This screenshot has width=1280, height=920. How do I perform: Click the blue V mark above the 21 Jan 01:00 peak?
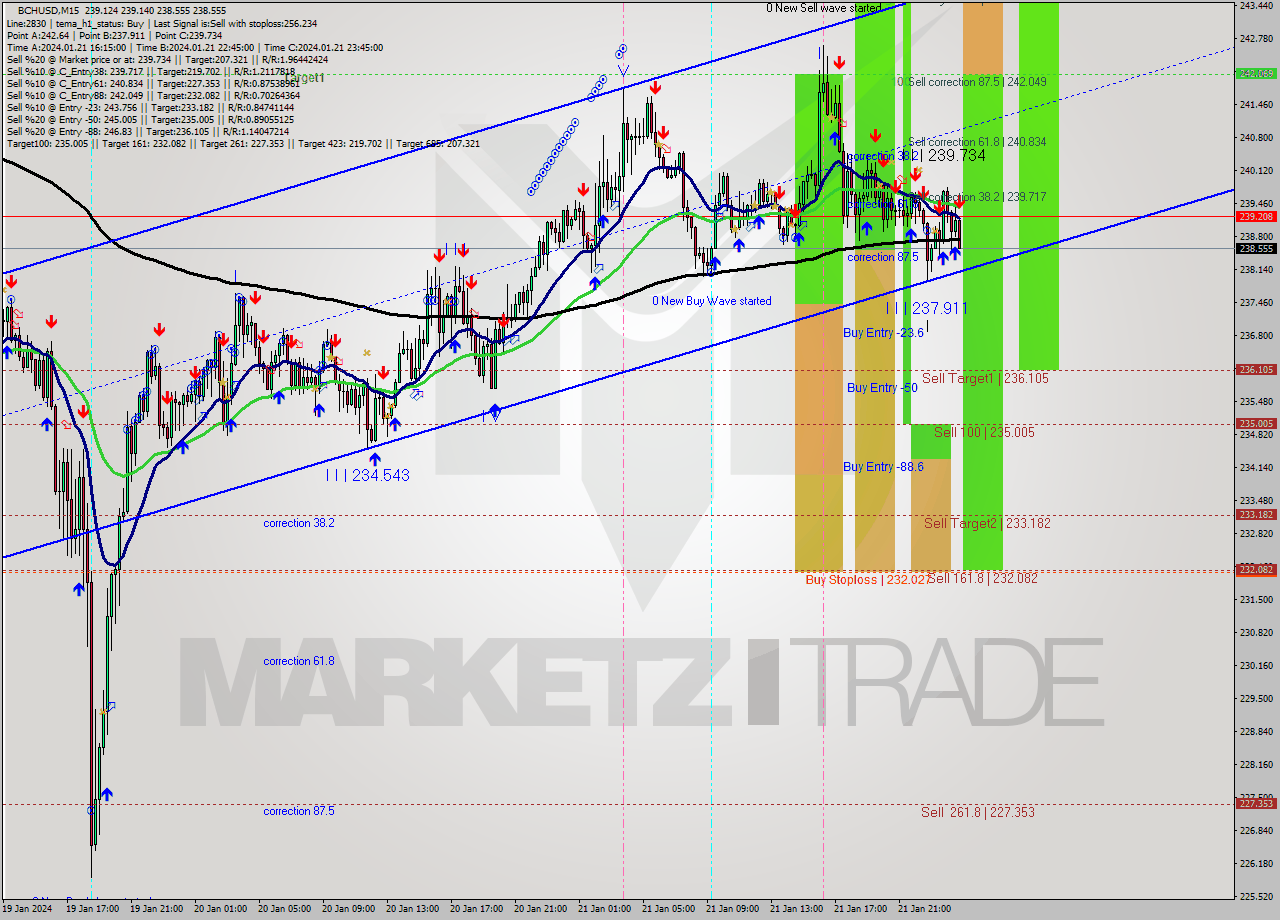tap(623, 70)
